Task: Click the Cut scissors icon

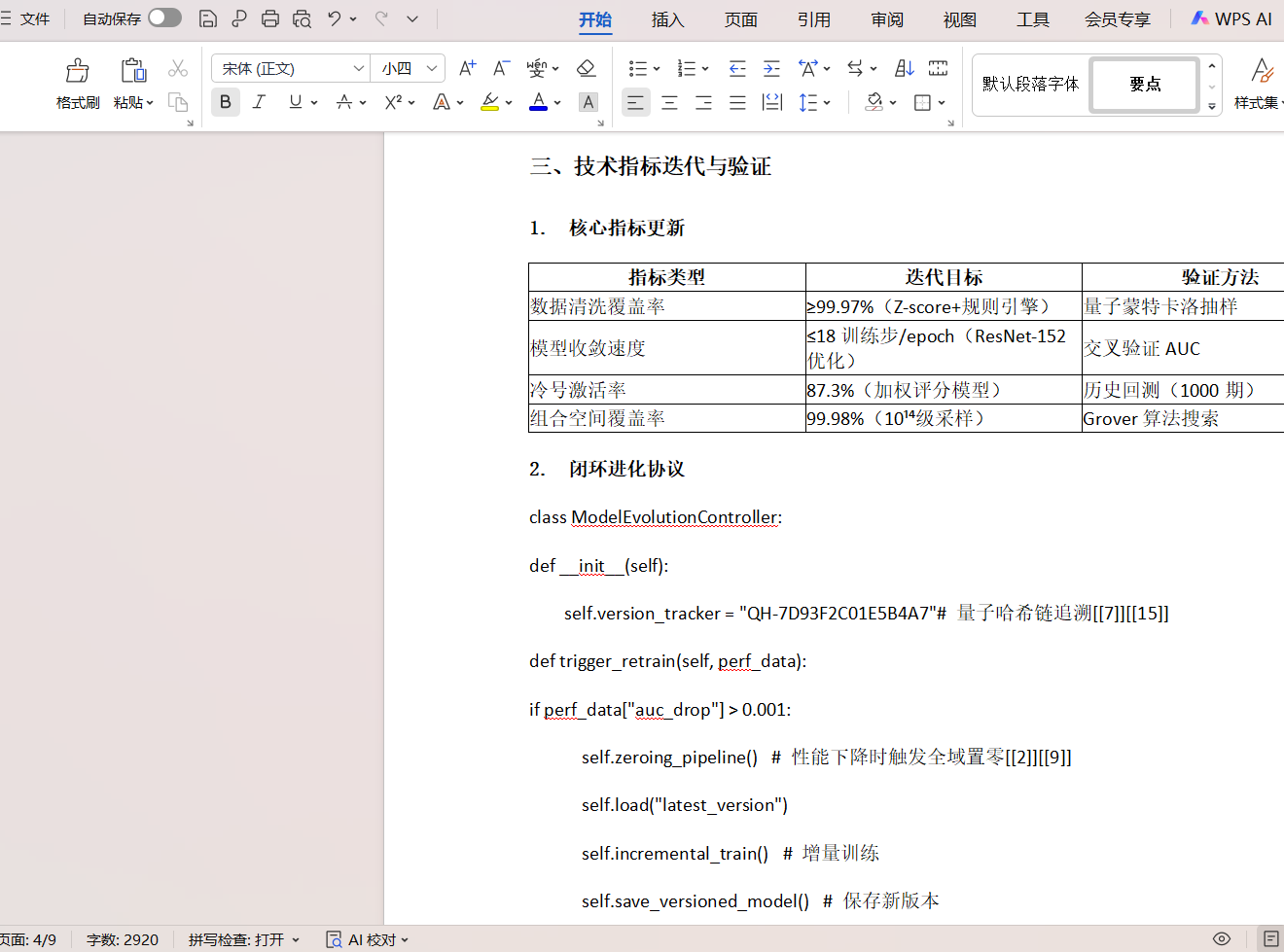Action: click(x=178, y=68)
